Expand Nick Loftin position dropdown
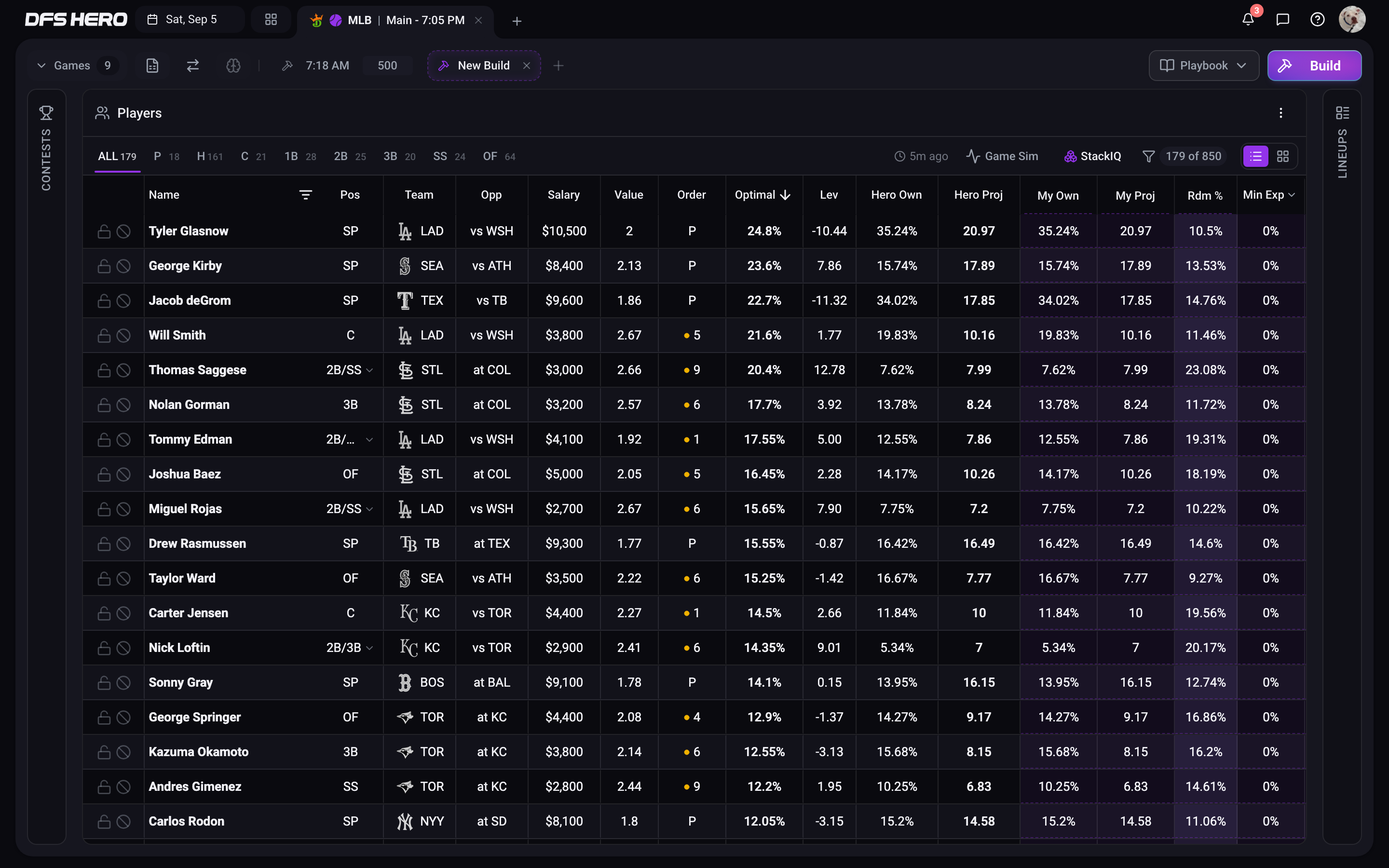Viewport: 1389px width, 868px height. (369, 648)
